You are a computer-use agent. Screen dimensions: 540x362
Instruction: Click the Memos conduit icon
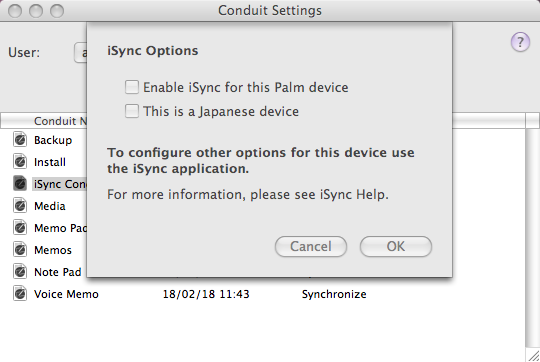click(x=20, y=250)
